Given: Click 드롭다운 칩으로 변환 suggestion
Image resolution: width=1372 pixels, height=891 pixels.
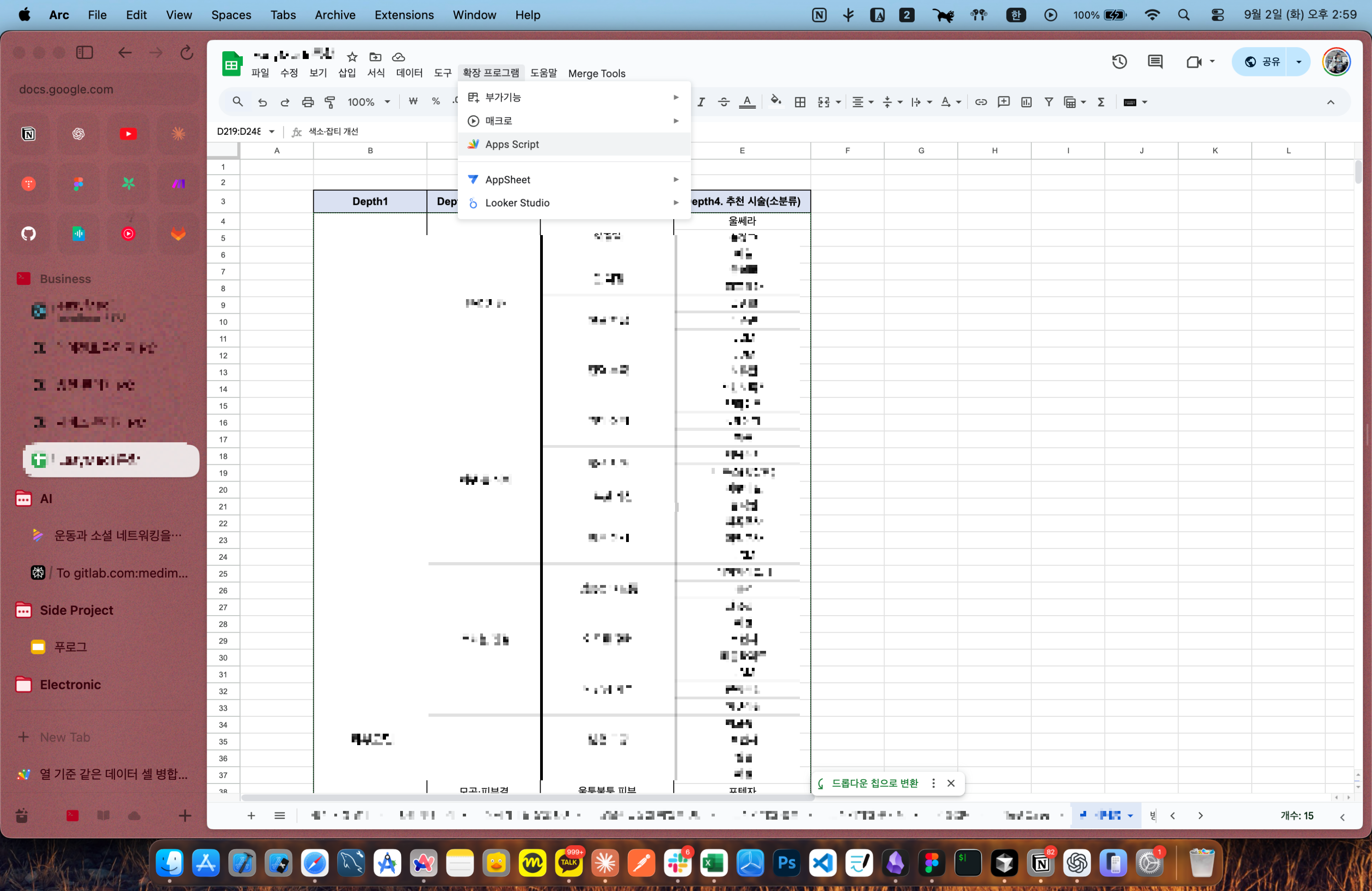Looking at the screenshot, I should coord(874,783).
